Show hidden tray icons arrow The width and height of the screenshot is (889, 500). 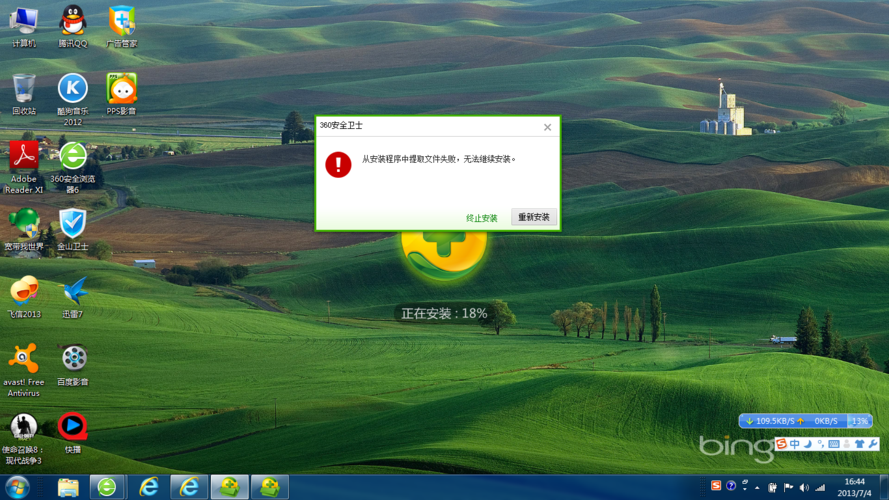pos(757,487)
